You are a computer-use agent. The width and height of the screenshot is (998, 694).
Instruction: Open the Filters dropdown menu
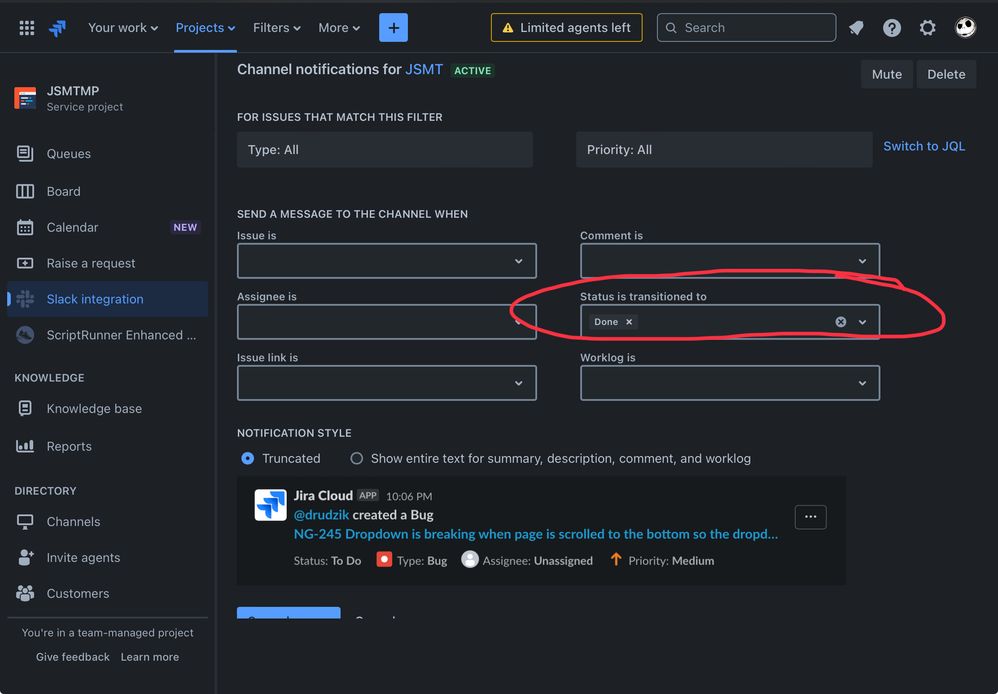click(x=276, y=27)
